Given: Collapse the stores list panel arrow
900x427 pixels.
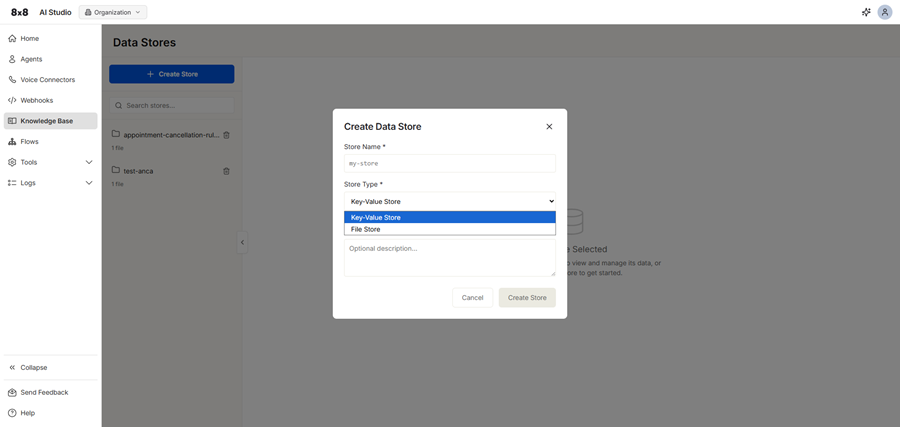Looking at the screenshot, I should coord(242,242).
